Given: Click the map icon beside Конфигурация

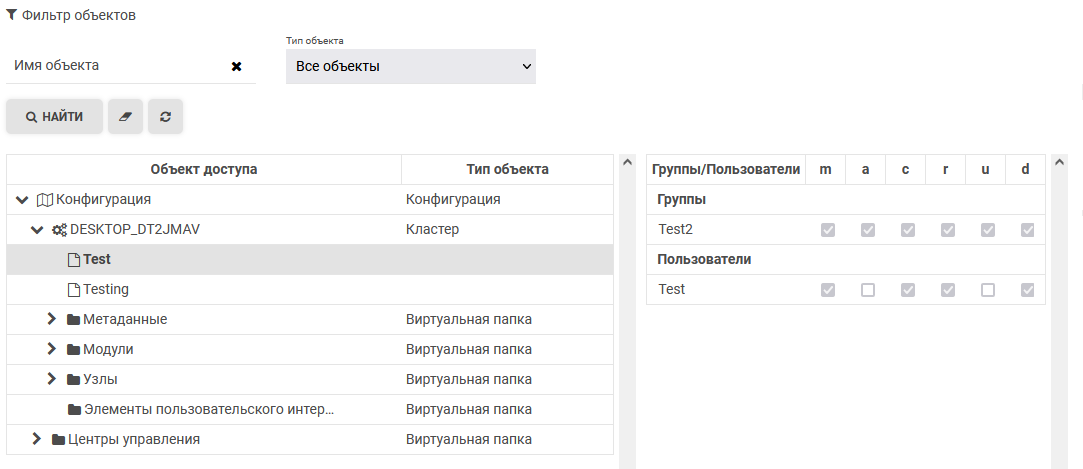Looking at the screenshot, I should coord(44,200).
